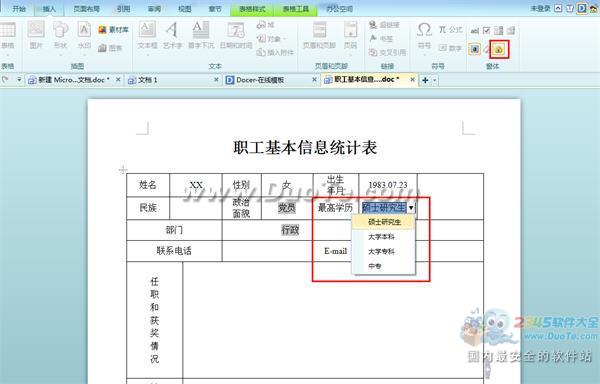Image resolution: width=600 pixels, height=384 pixels.
Task: Open the user avatar icon at top right
Action: point(594,8)
